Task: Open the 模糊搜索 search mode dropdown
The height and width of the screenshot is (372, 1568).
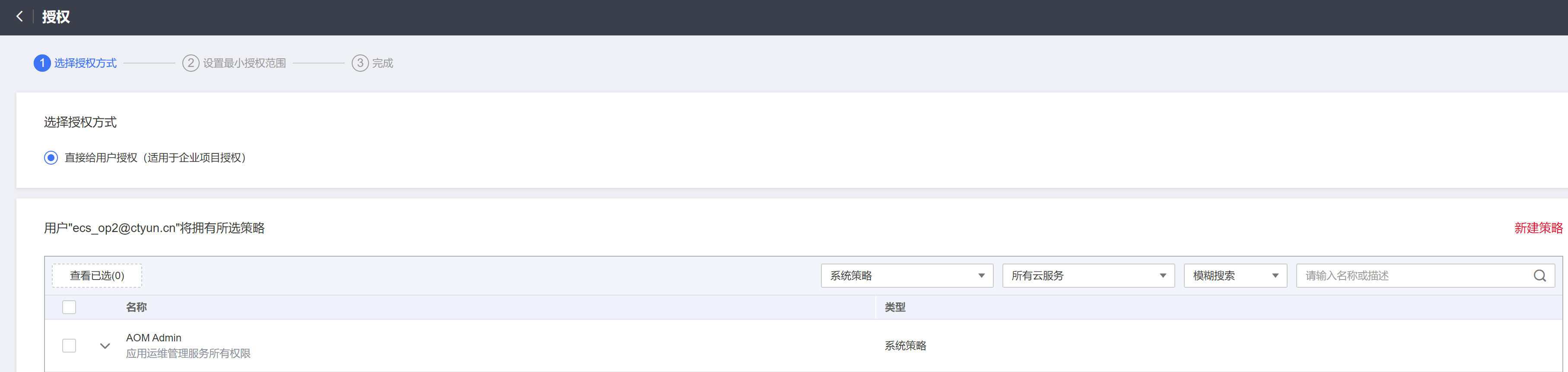Action: point(1234,276)
